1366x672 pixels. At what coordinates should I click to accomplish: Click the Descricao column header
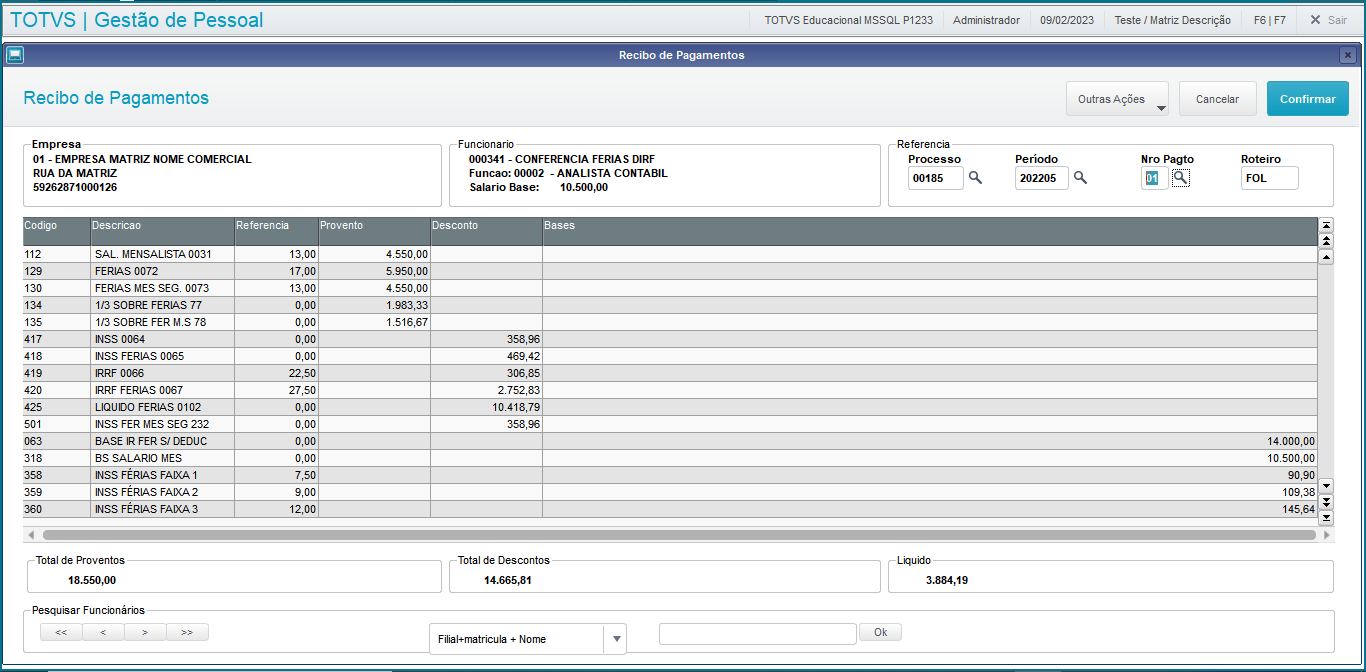pos(162,231)
